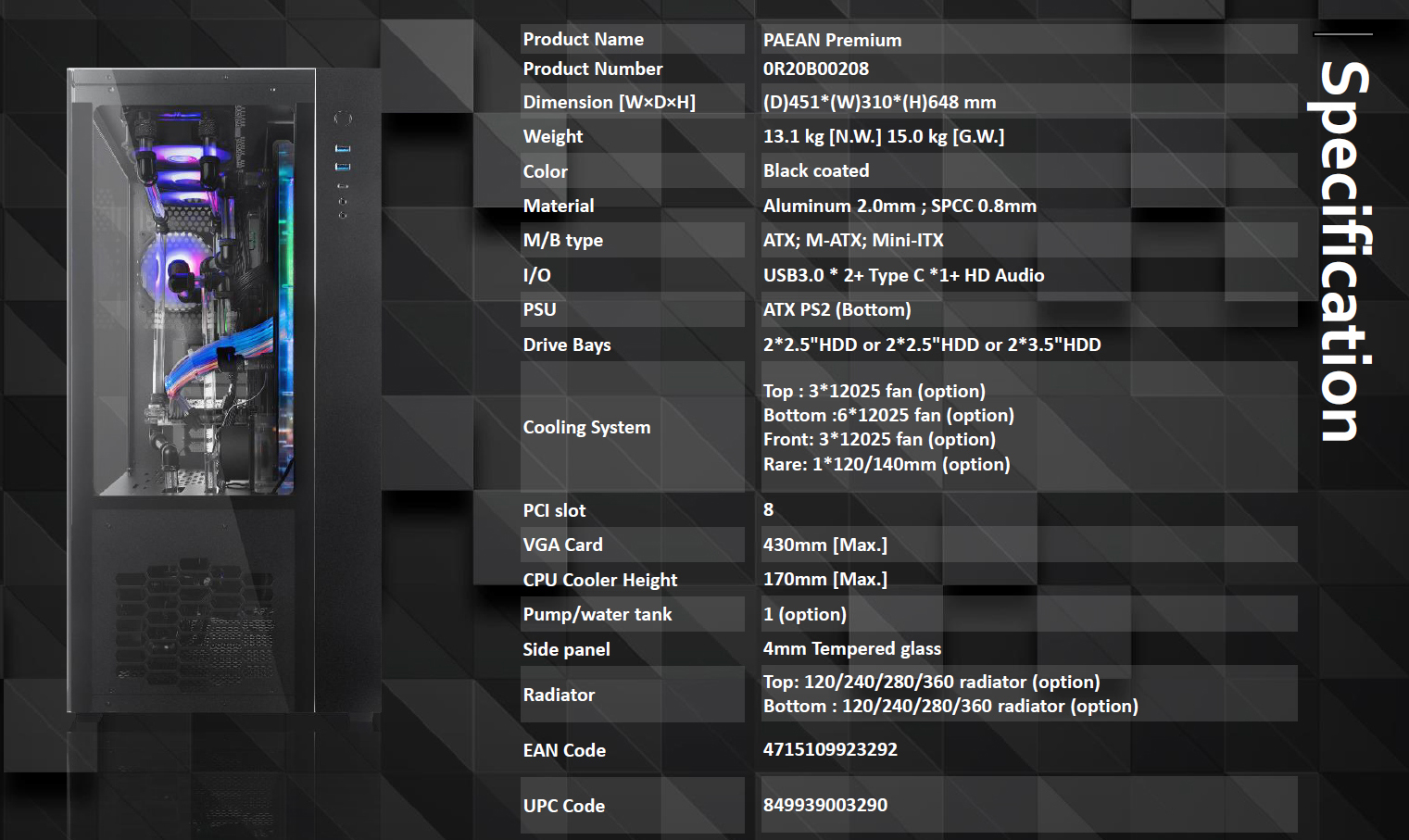Click the 'Pump/water tank' label
The height and width of the screenshot is (840, 1409).
click(598, 614)
